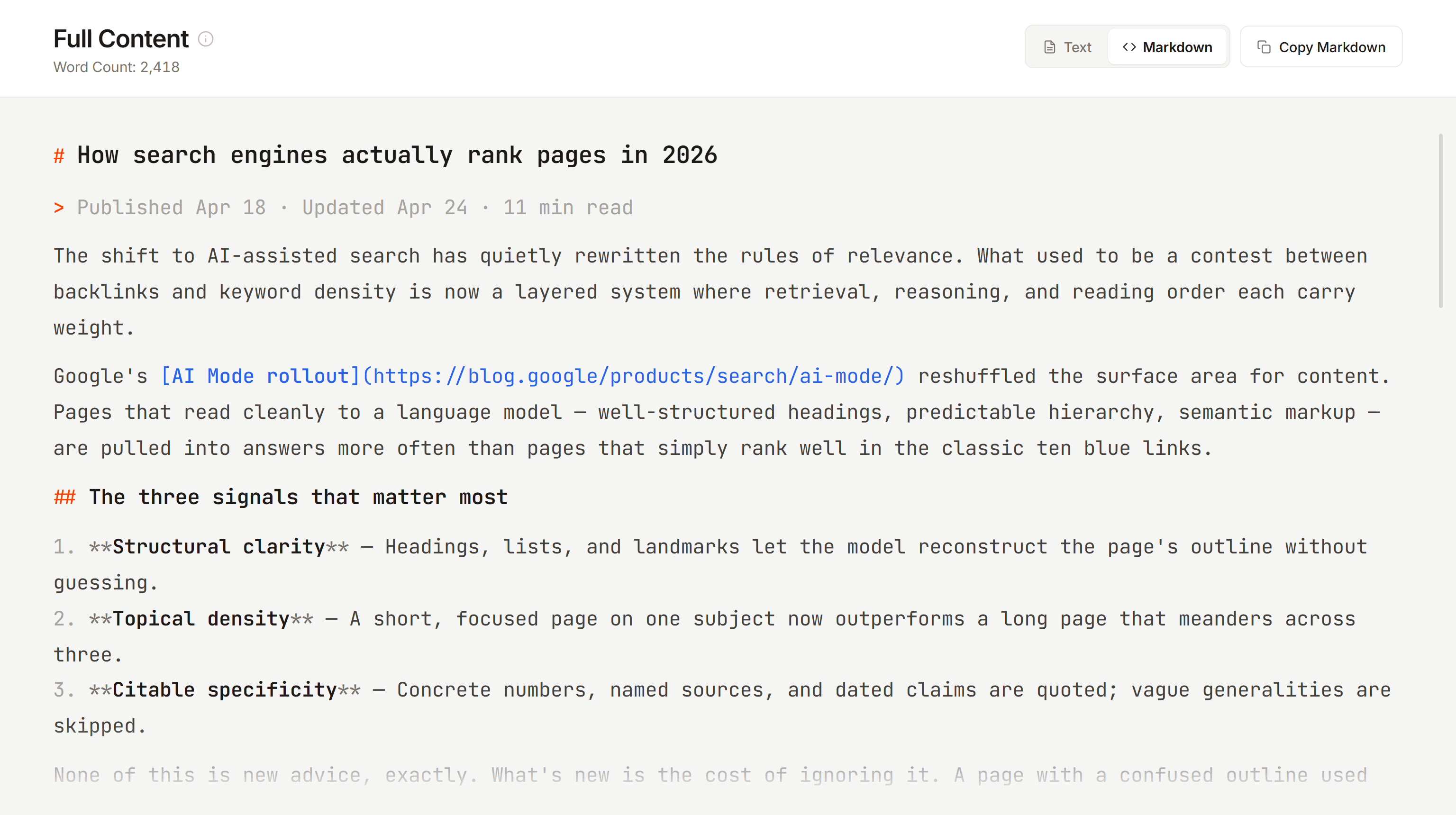
Task: Click the Copy Markdown button
Action: [x=1321, y=47]
